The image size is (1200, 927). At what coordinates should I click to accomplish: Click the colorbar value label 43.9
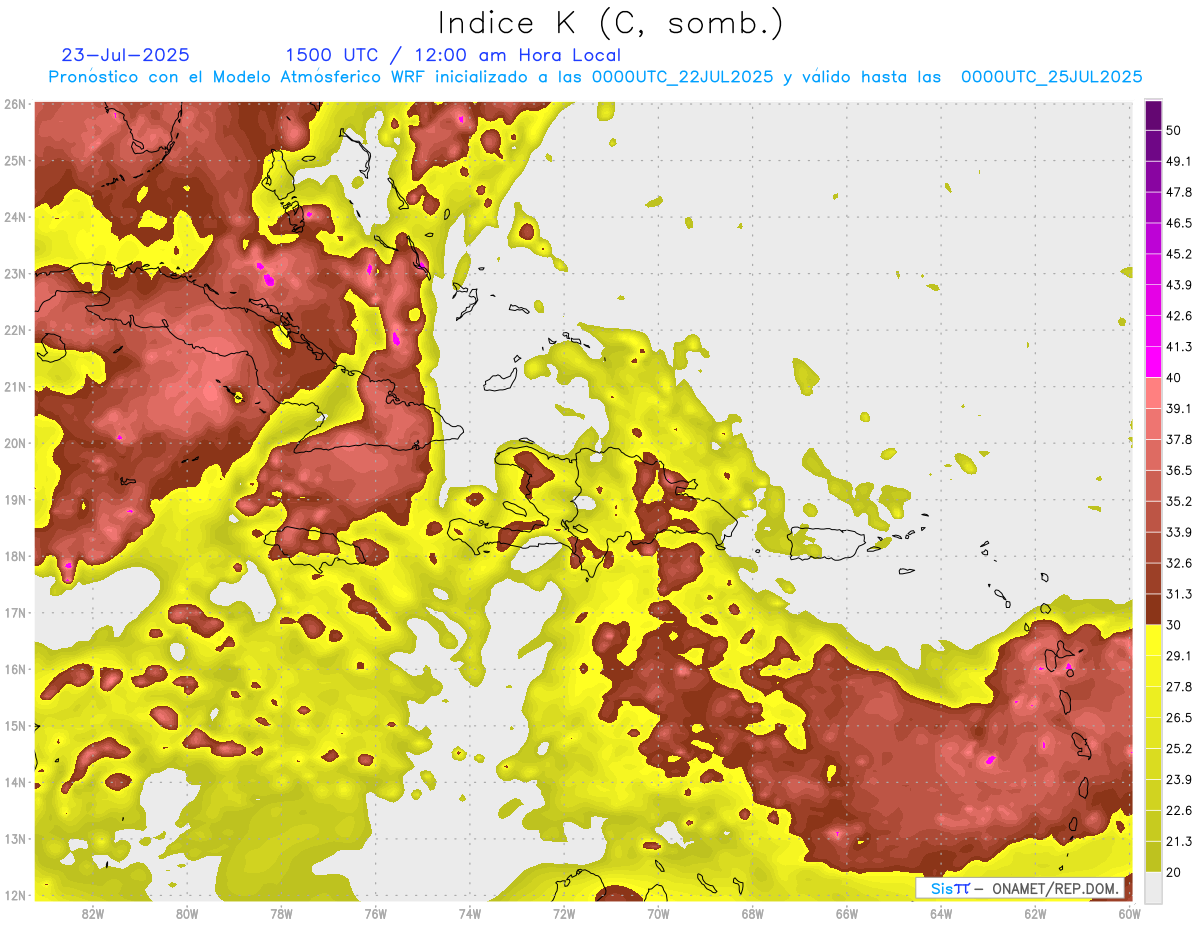1179,285
